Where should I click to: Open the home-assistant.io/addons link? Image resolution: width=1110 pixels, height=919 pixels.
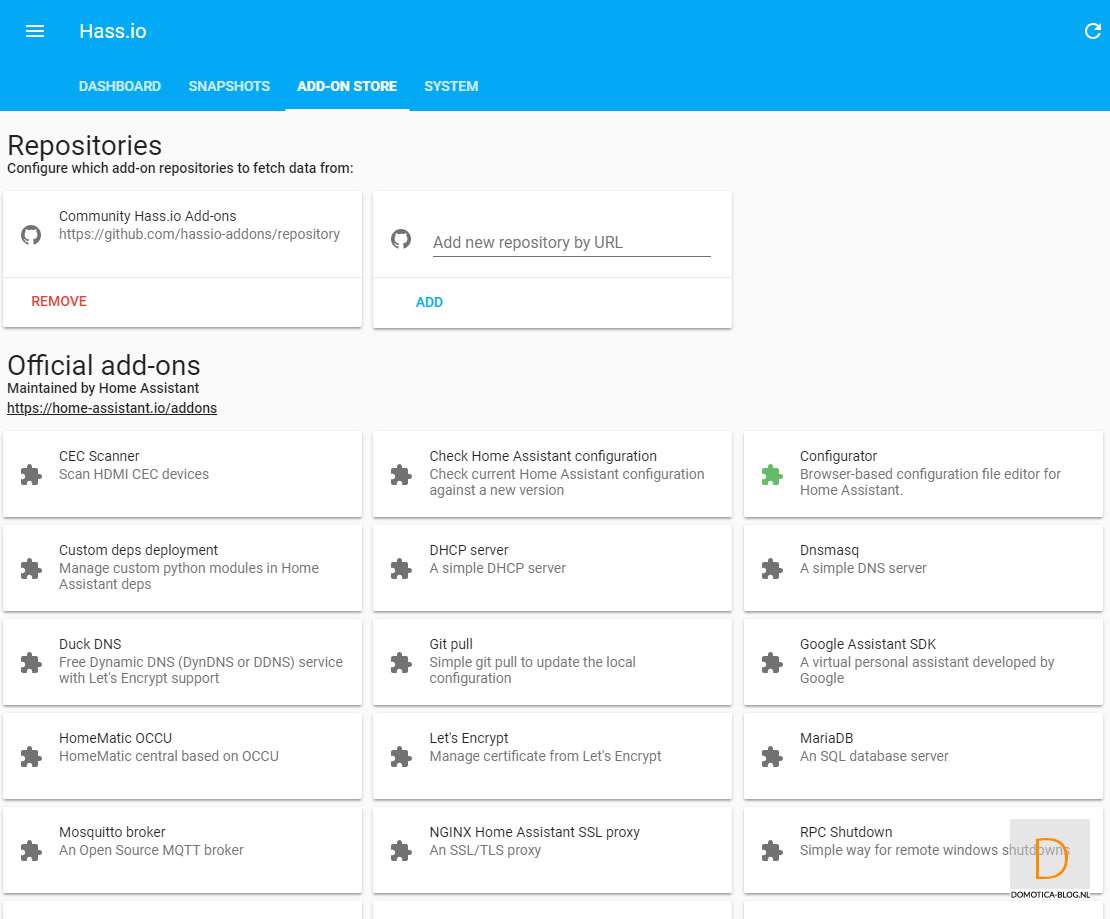[x=112, y=408]
